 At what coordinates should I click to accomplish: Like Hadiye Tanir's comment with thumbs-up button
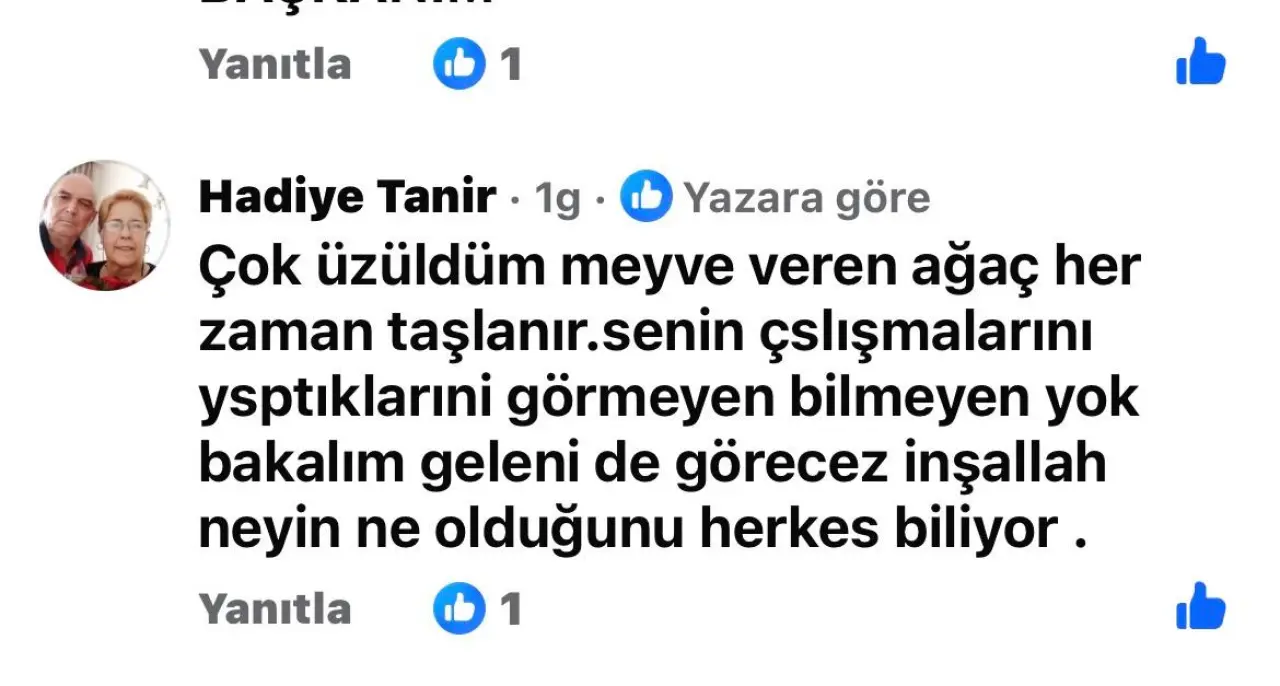point(1200,606)
